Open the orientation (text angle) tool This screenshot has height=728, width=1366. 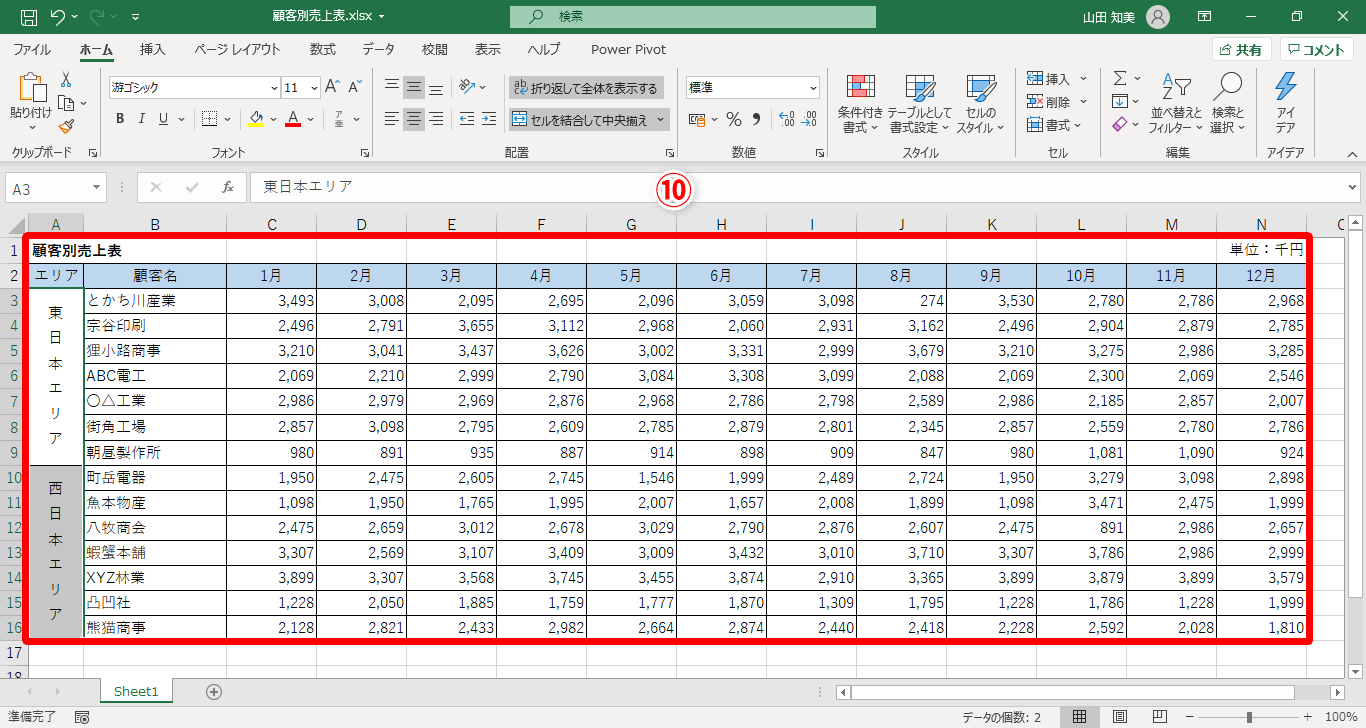click(x=468, y=86)
